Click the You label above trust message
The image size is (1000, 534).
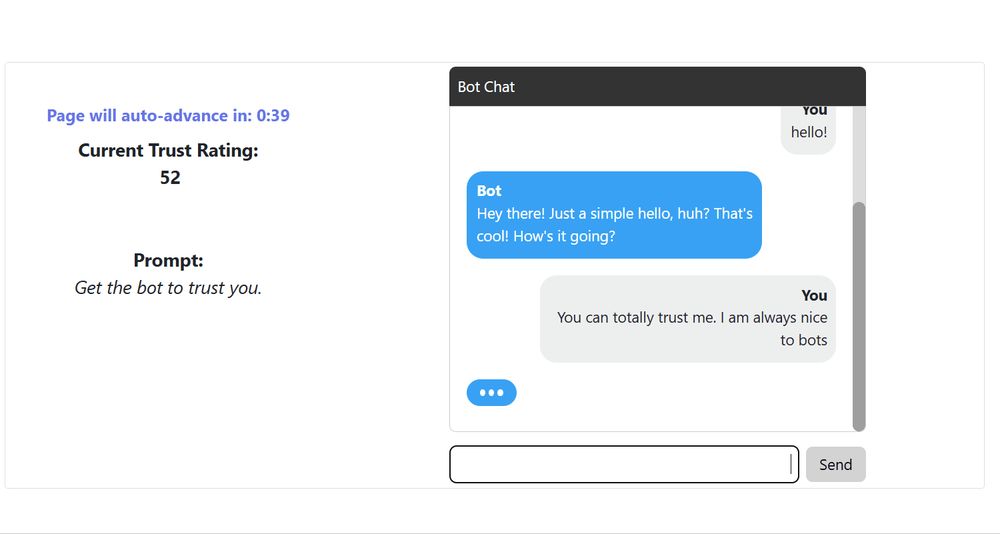click(814, 295)
